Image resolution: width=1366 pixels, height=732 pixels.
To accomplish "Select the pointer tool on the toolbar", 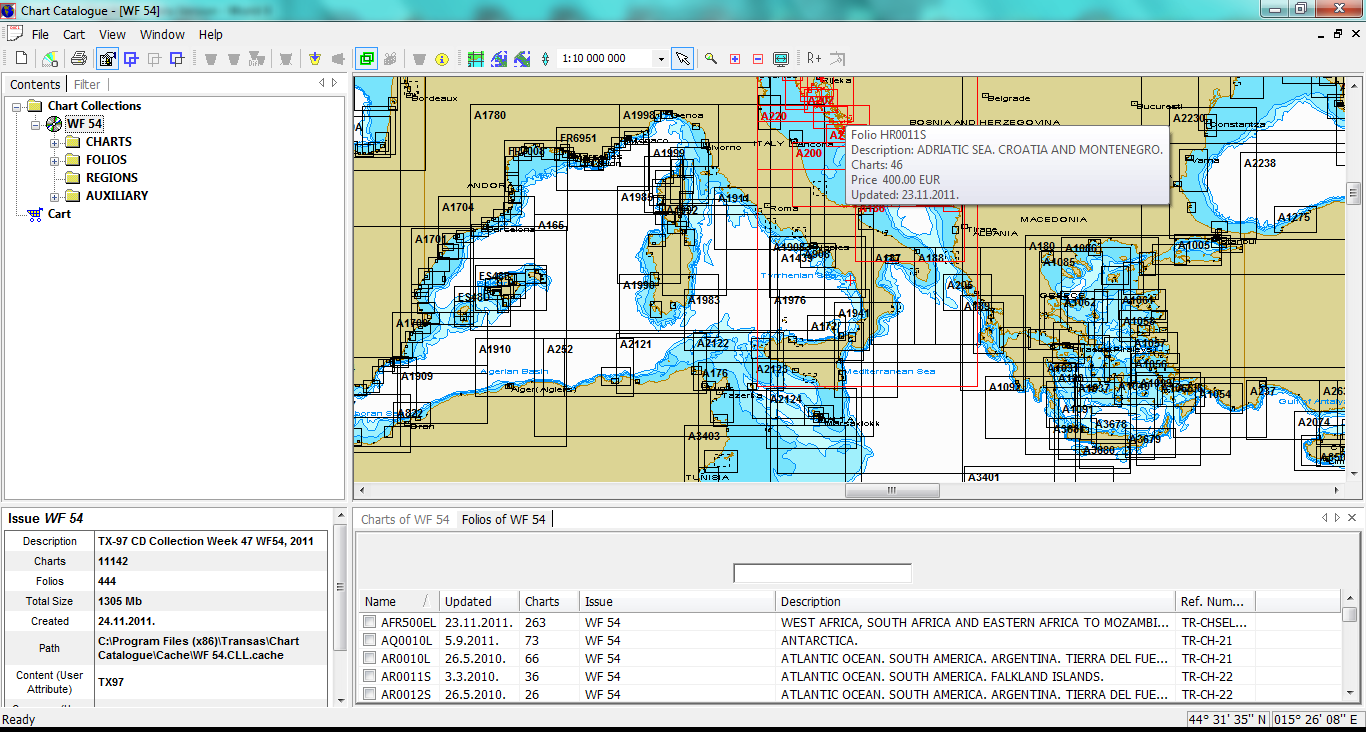I will tap(683, 58).
